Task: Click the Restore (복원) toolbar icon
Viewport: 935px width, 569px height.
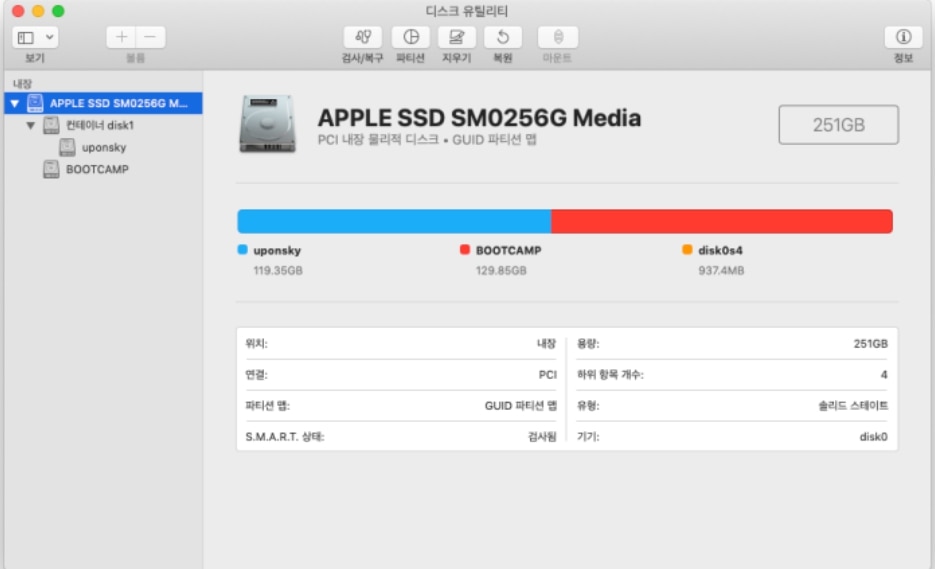Action: pos(503,37)
